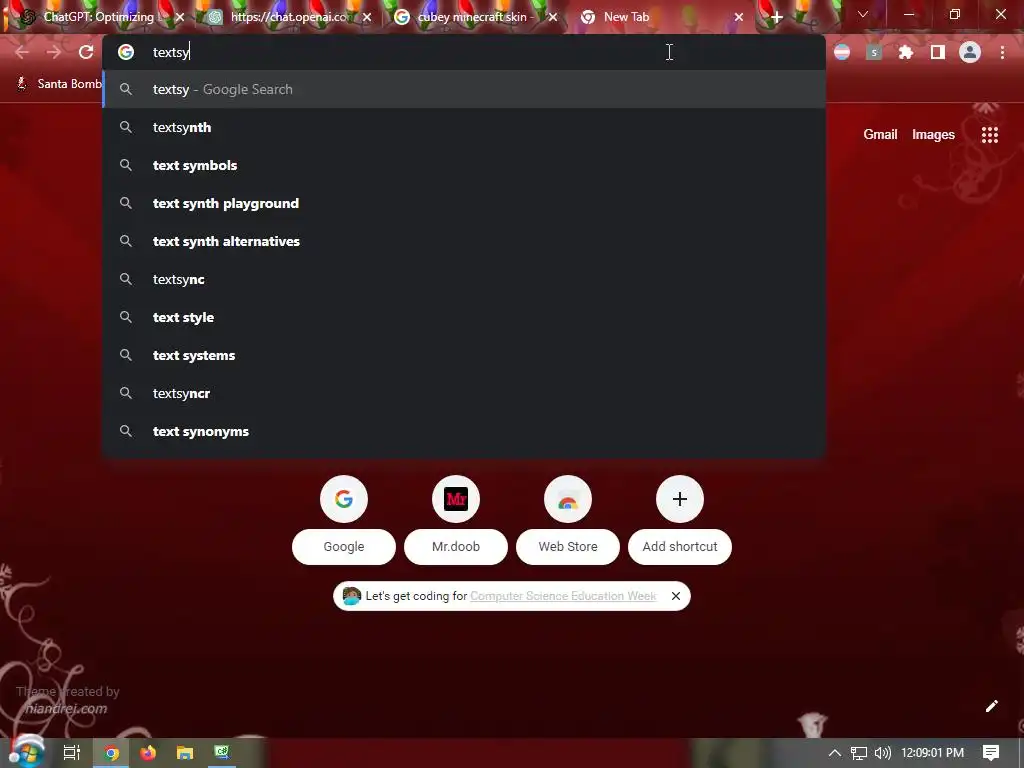Open the Gmail link
1024x768 pixels.
coord(880,135)
